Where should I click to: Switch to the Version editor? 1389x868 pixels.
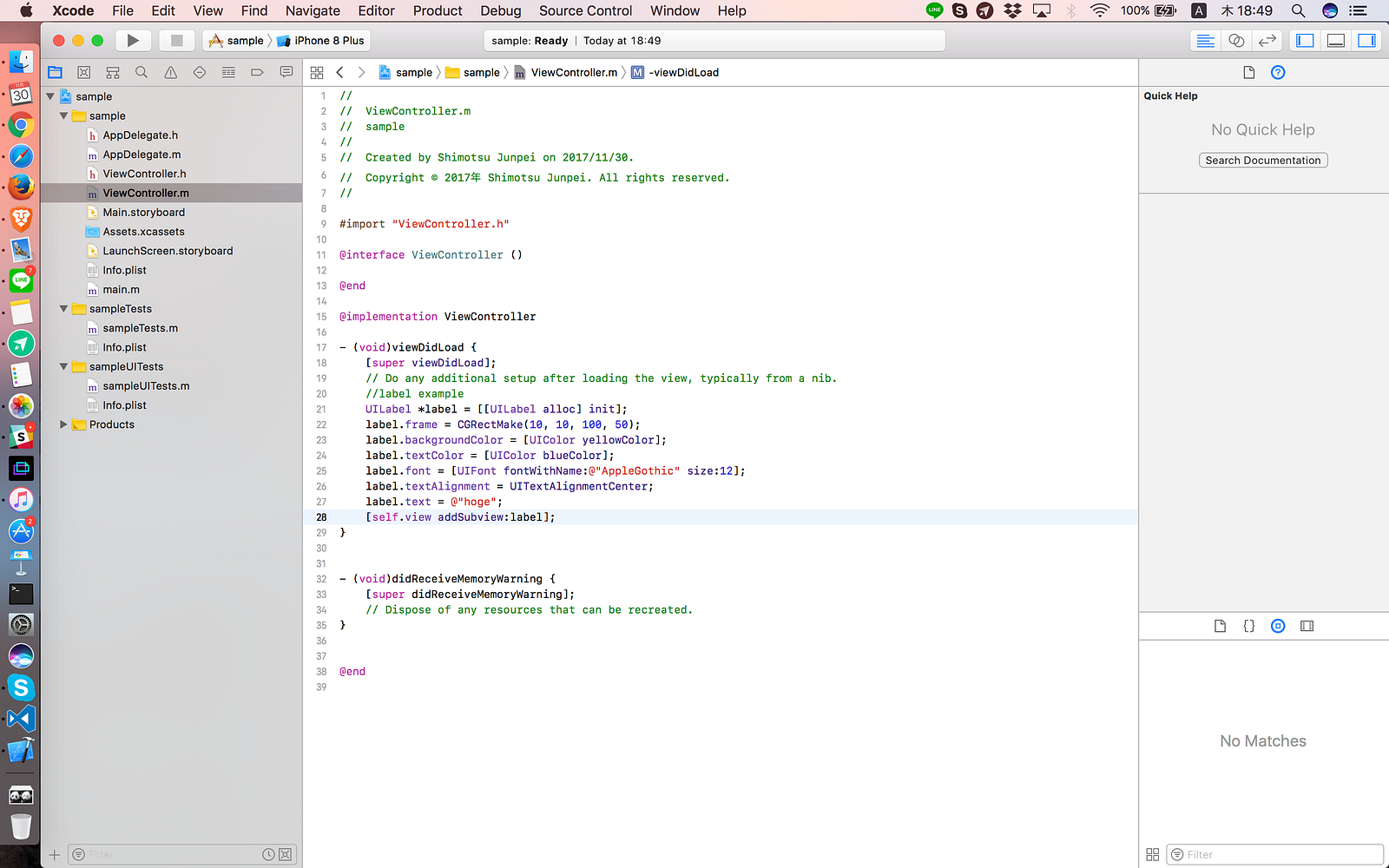click(x=1267, y=41)
